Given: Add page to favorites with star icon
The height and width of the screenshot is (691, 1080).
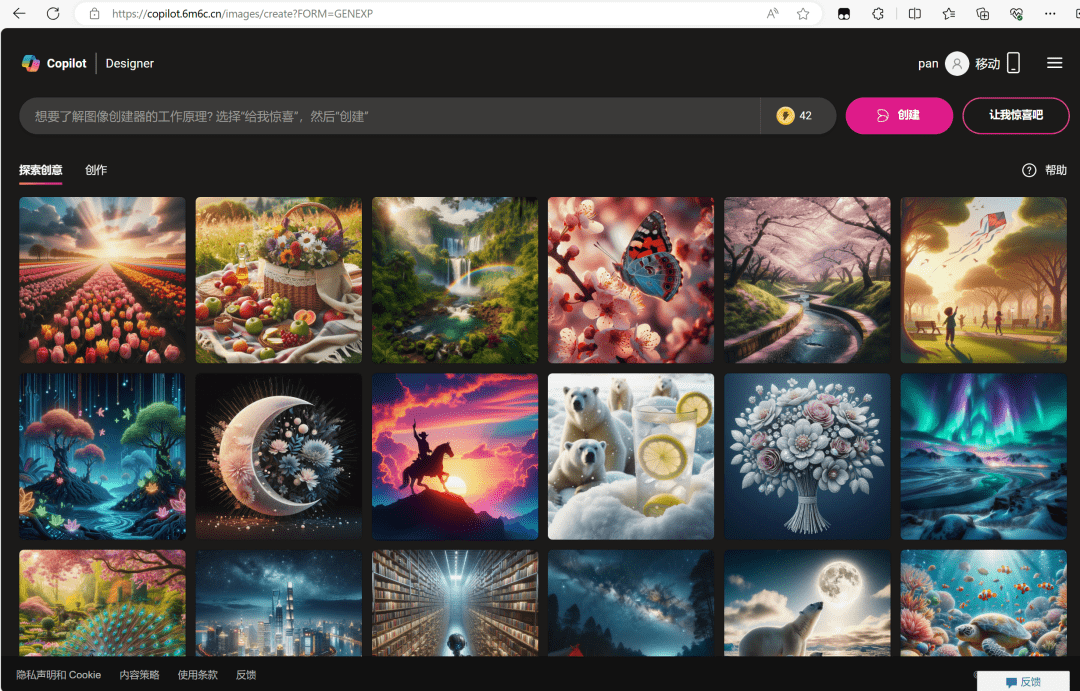Looking at the screenshot, I should click(802, 14).
